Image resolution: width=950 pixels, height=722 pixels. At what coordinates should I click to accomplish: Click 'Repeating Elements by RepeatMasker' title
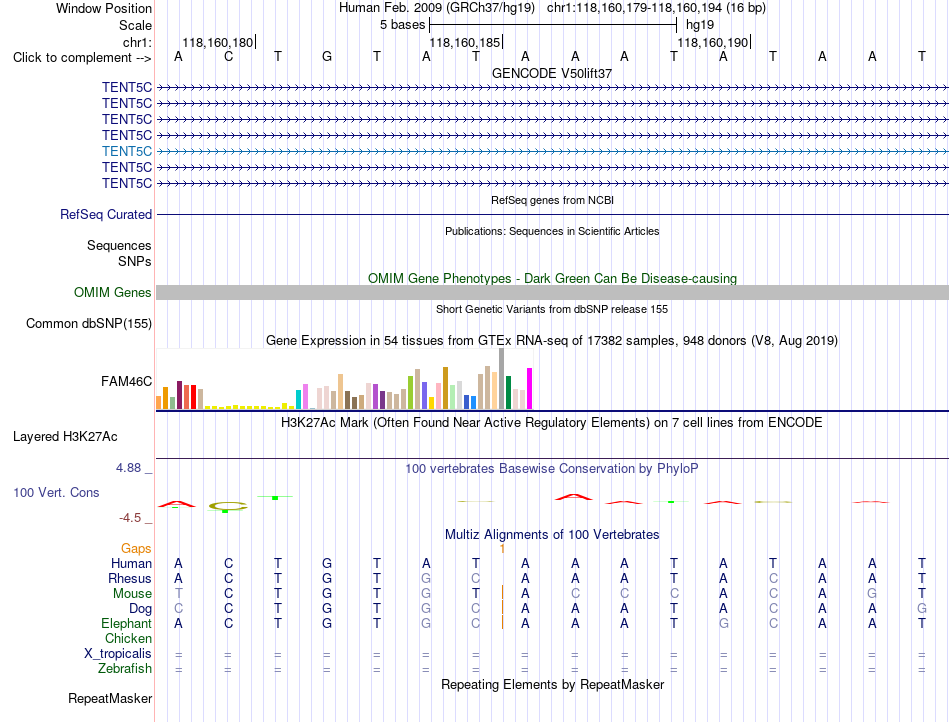pyautogui.click(x=553, y=684)
